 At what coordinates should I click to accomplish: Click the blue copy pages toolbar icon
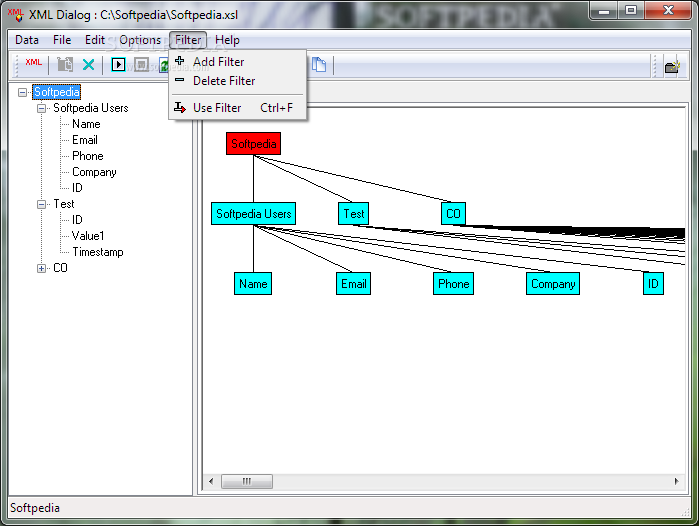tap(319, 65)
